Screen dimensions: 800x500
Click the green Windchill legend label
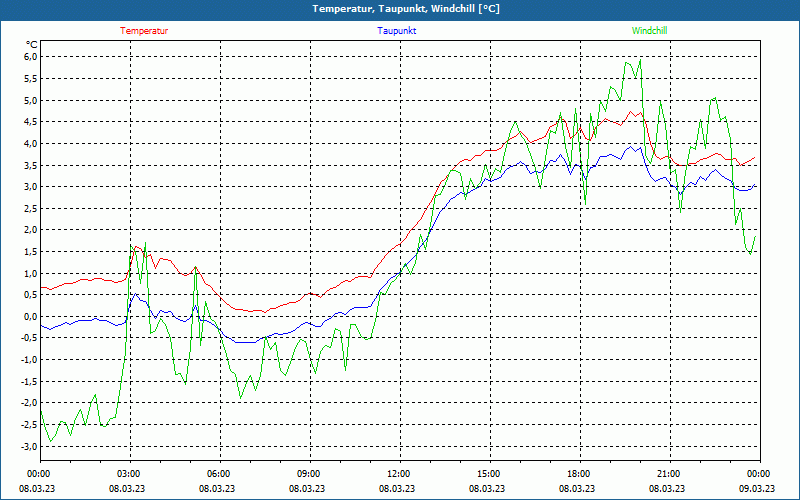click(x=649, y=31)
